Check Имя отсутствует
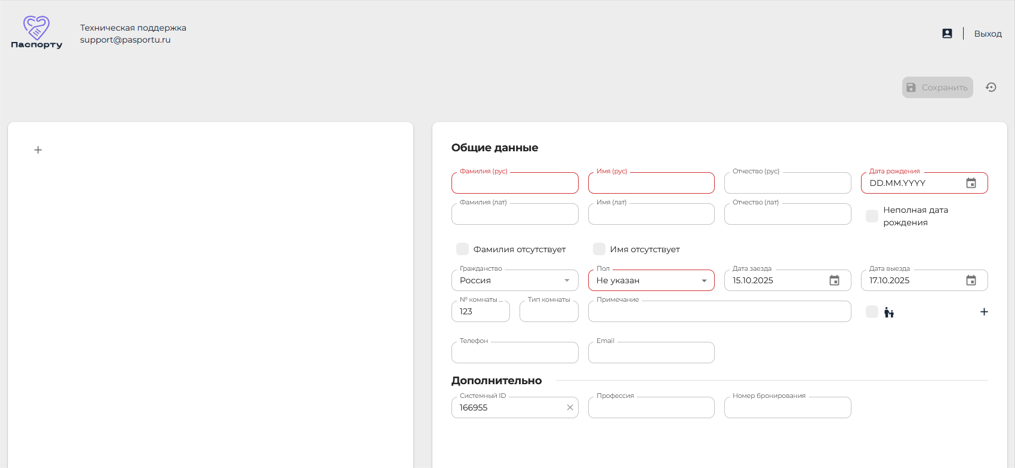1015x468 pixels. (599, 249)
